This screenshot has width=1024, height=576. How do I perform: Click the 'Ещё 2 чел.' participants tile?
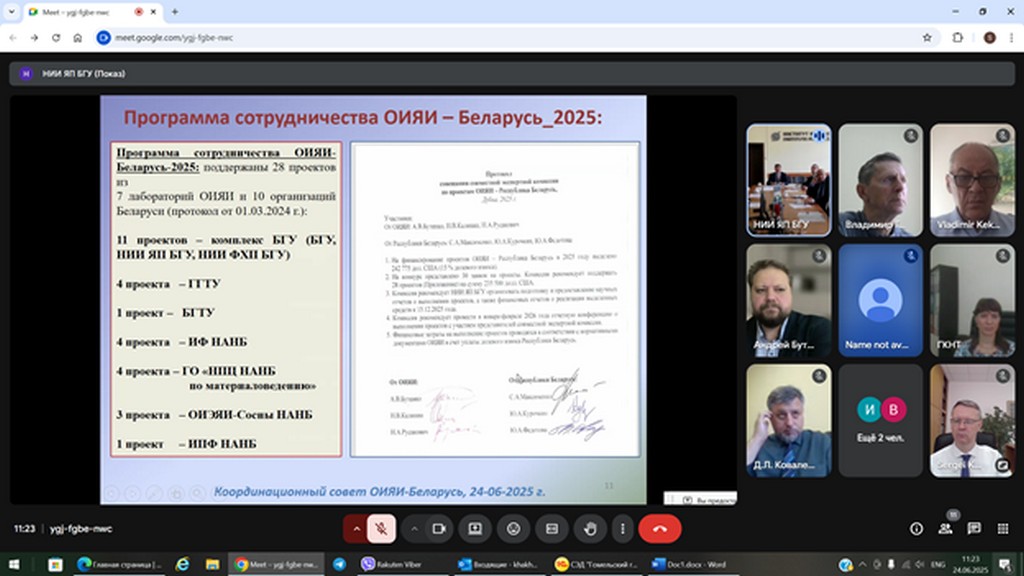880,418
